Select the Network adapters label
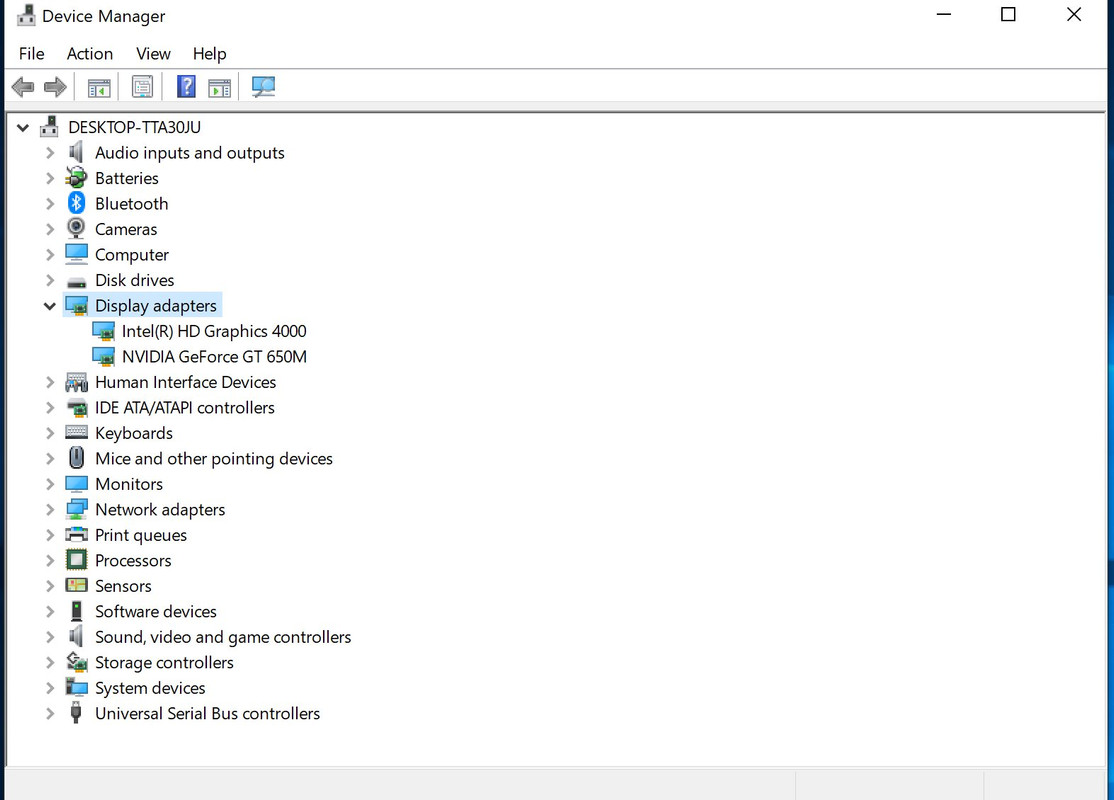1114x800 pixels. [160, 509]
